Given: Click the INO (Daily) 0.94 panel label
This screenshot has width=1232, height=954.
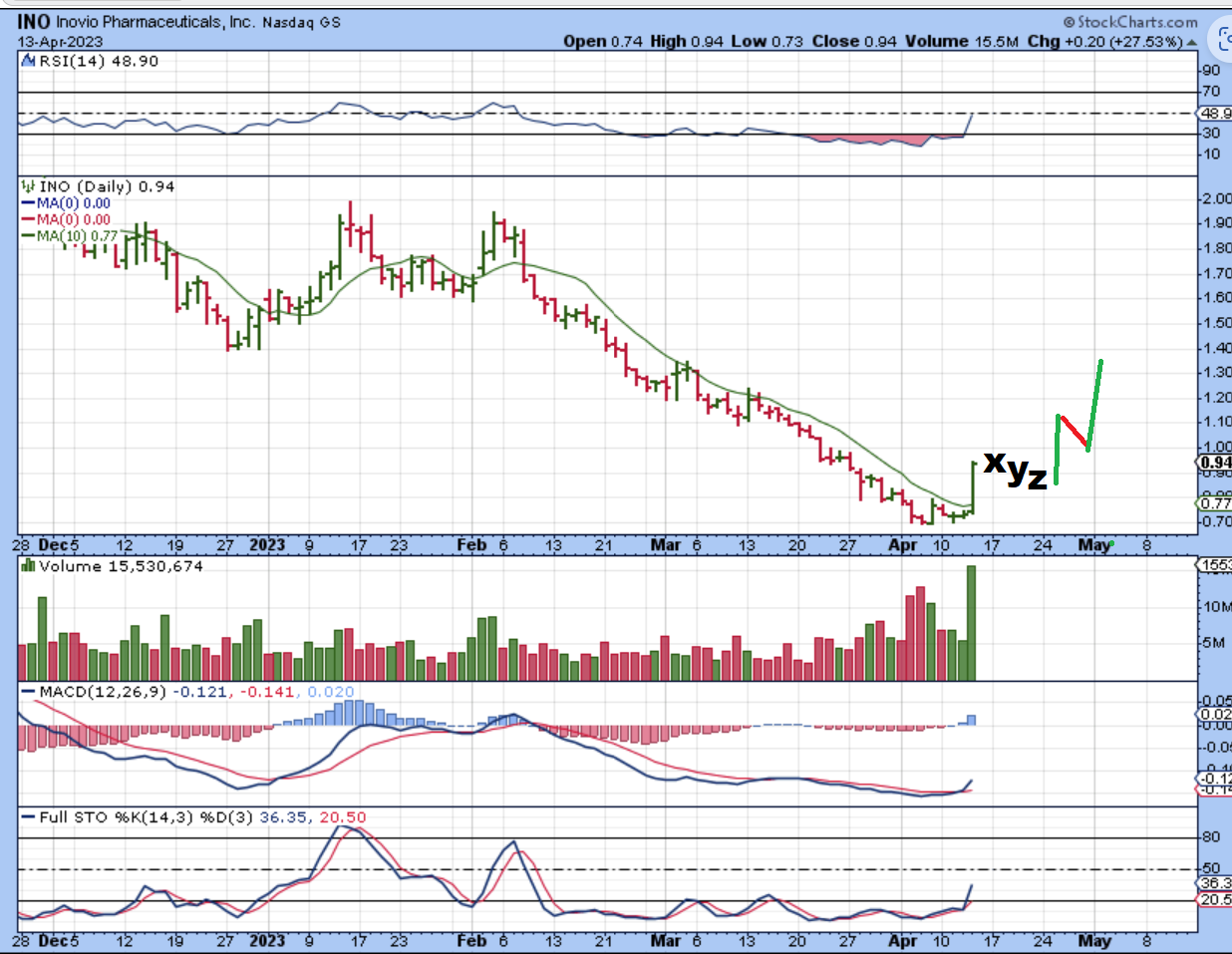Looking at the screenshot, I should pyautogui.click(x=107, y=186).
